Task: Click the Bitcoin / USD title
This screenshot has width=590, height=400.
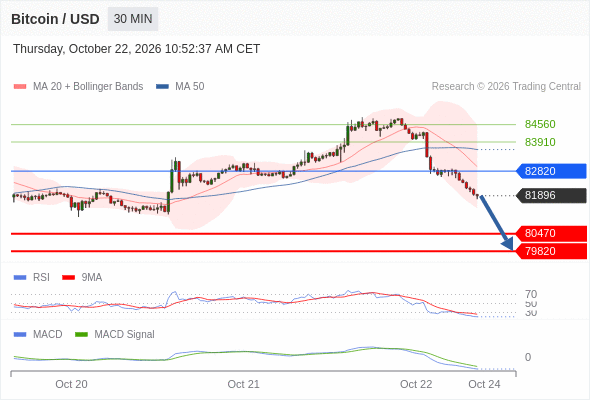Action: point(55,19)
